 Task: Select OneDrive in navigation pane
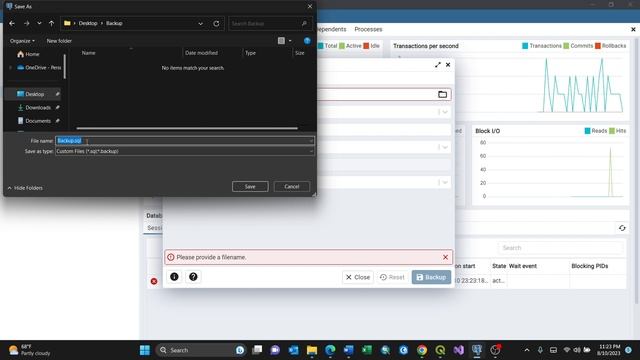pos(39,67)
